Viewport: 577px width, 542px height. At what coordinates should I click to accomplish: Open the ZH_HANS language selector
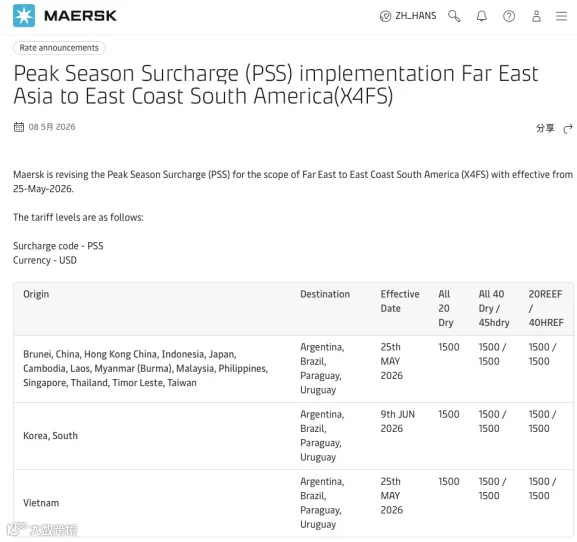(x=408, y=16)
